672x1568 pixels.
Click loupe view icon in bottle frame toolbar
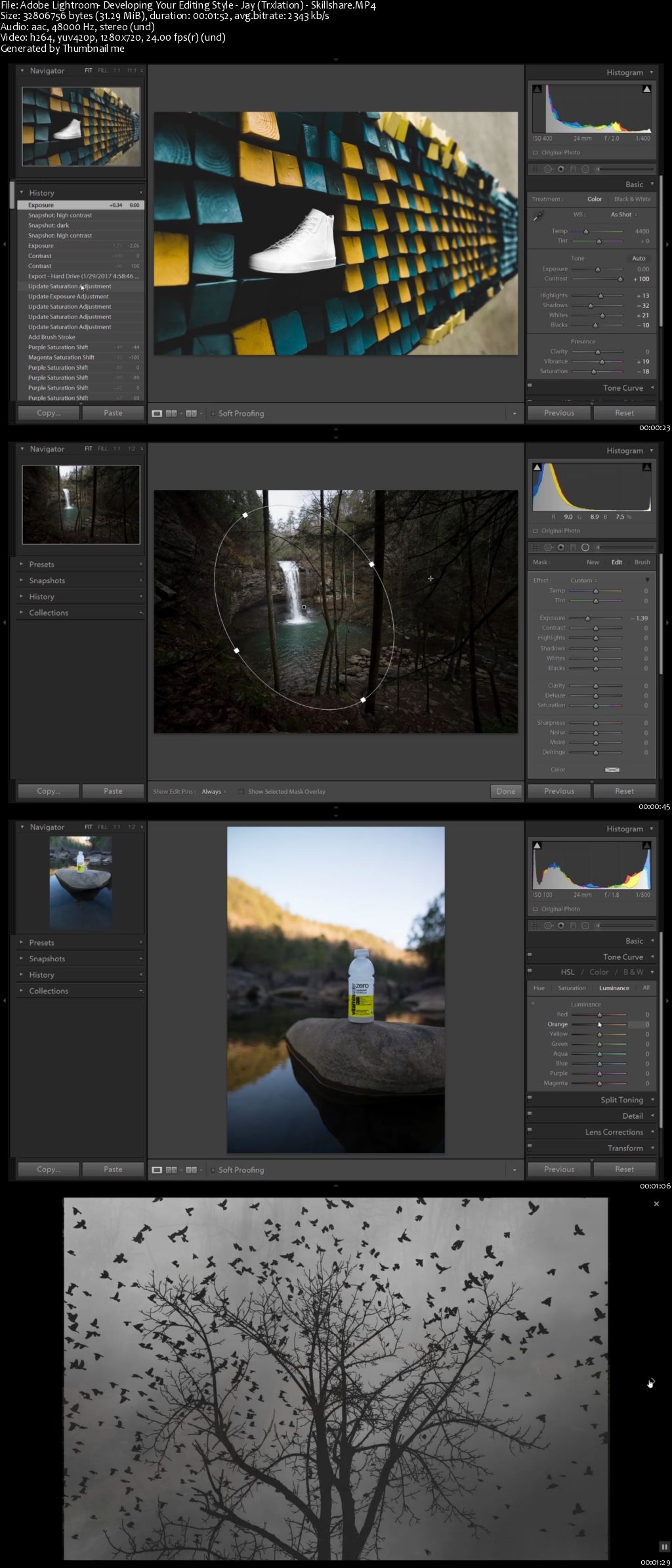pyautogui.click(x=157, y=1170)
